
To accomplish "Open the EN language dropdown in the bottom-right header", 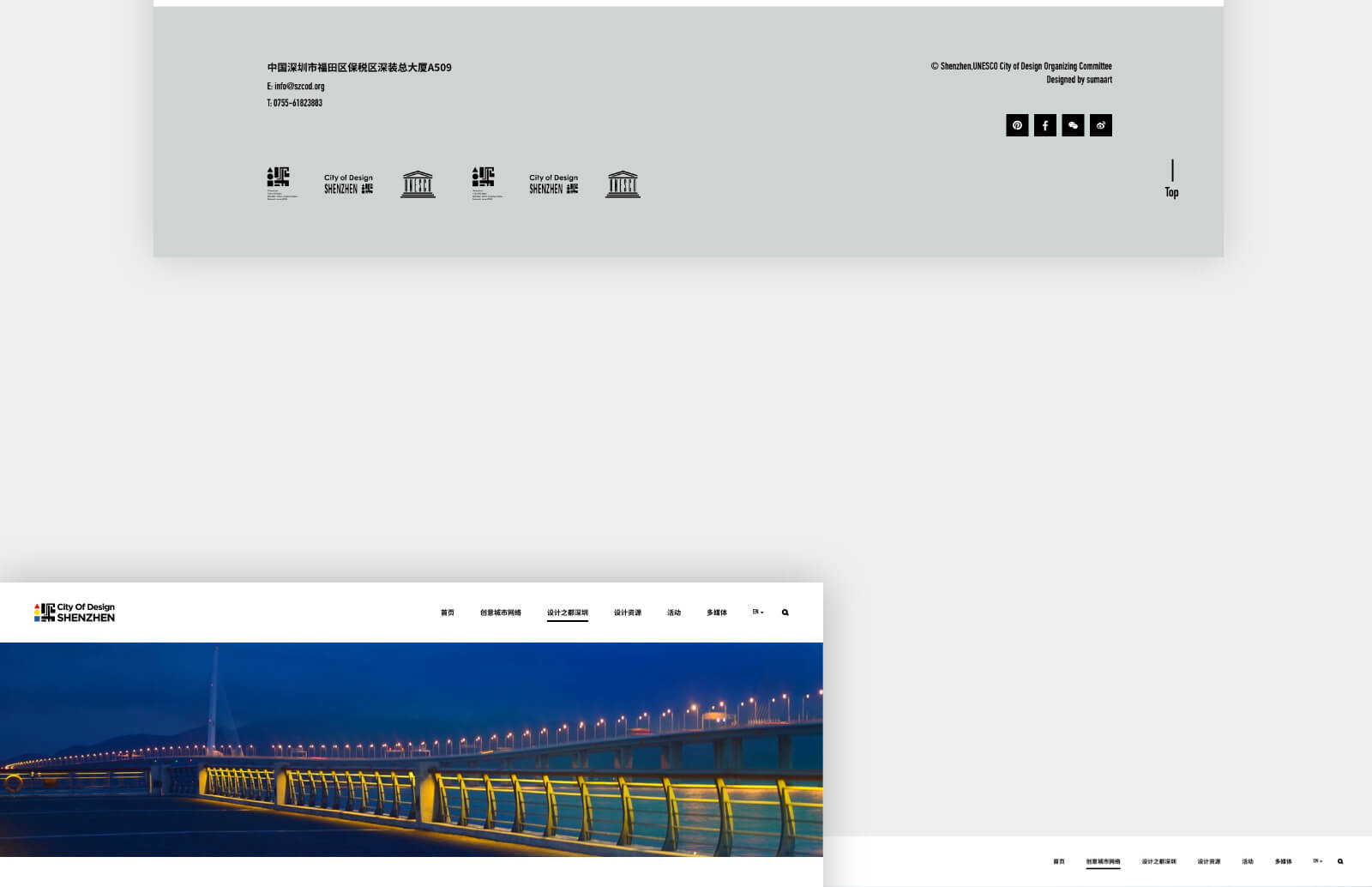I will [1317, 860].
